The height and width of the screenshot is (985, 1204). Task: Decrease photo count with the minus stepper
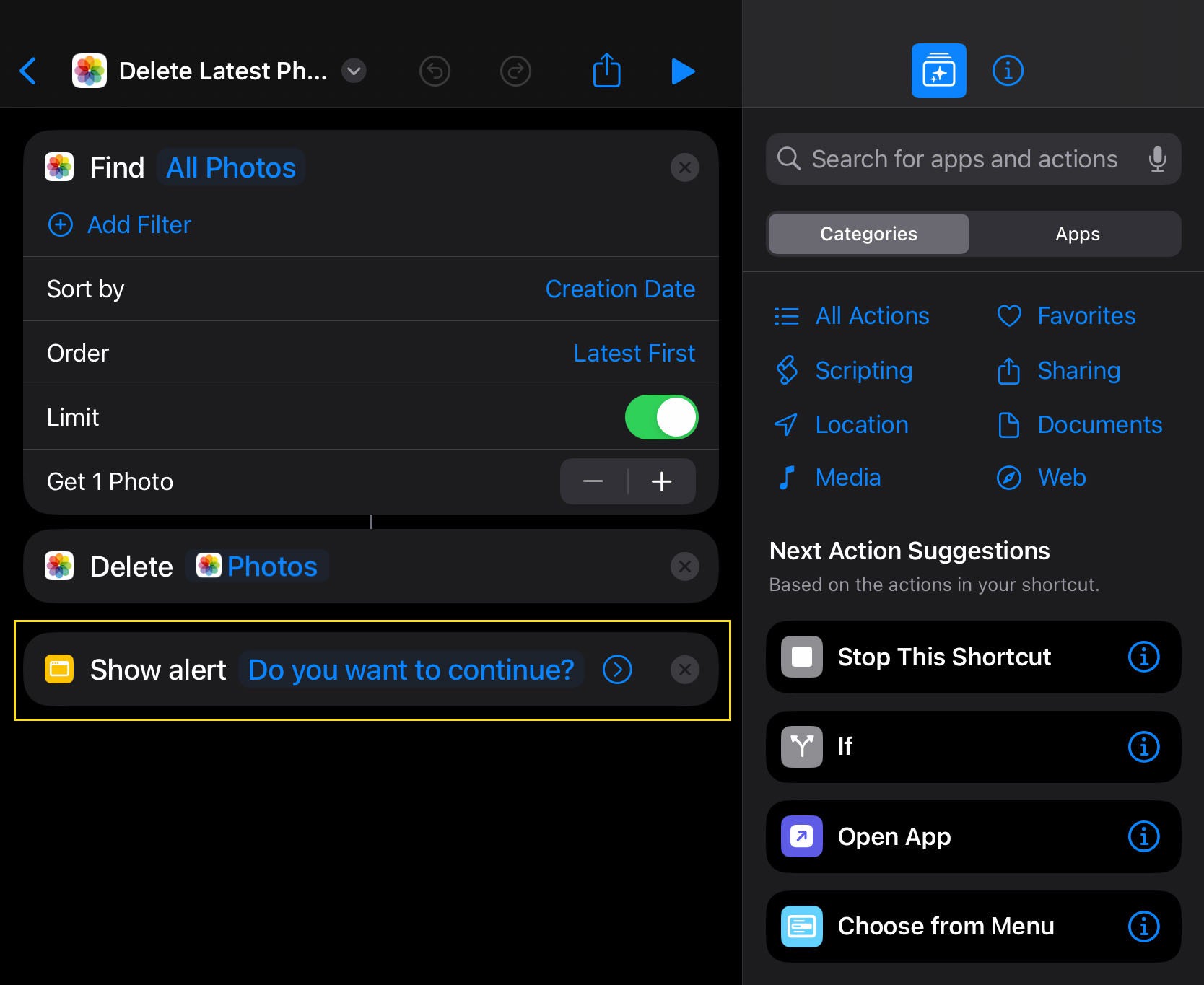tap(593, 481)
